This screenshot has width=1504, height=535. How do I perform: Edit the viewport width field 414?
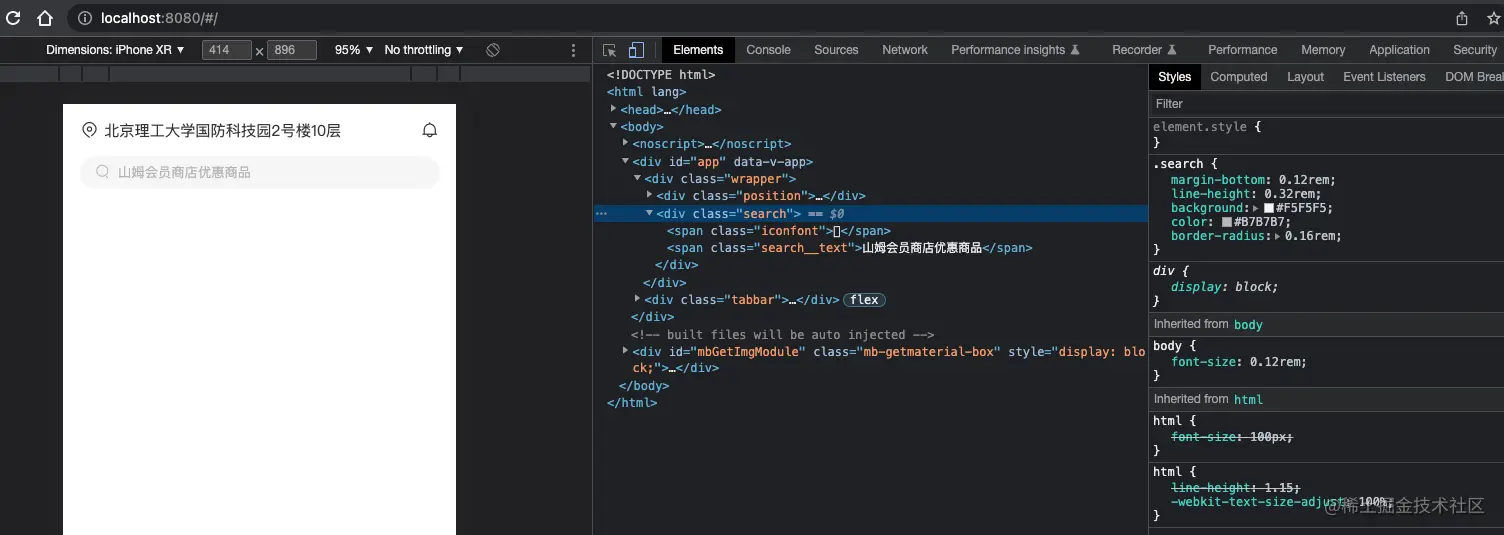pos(227,50)
